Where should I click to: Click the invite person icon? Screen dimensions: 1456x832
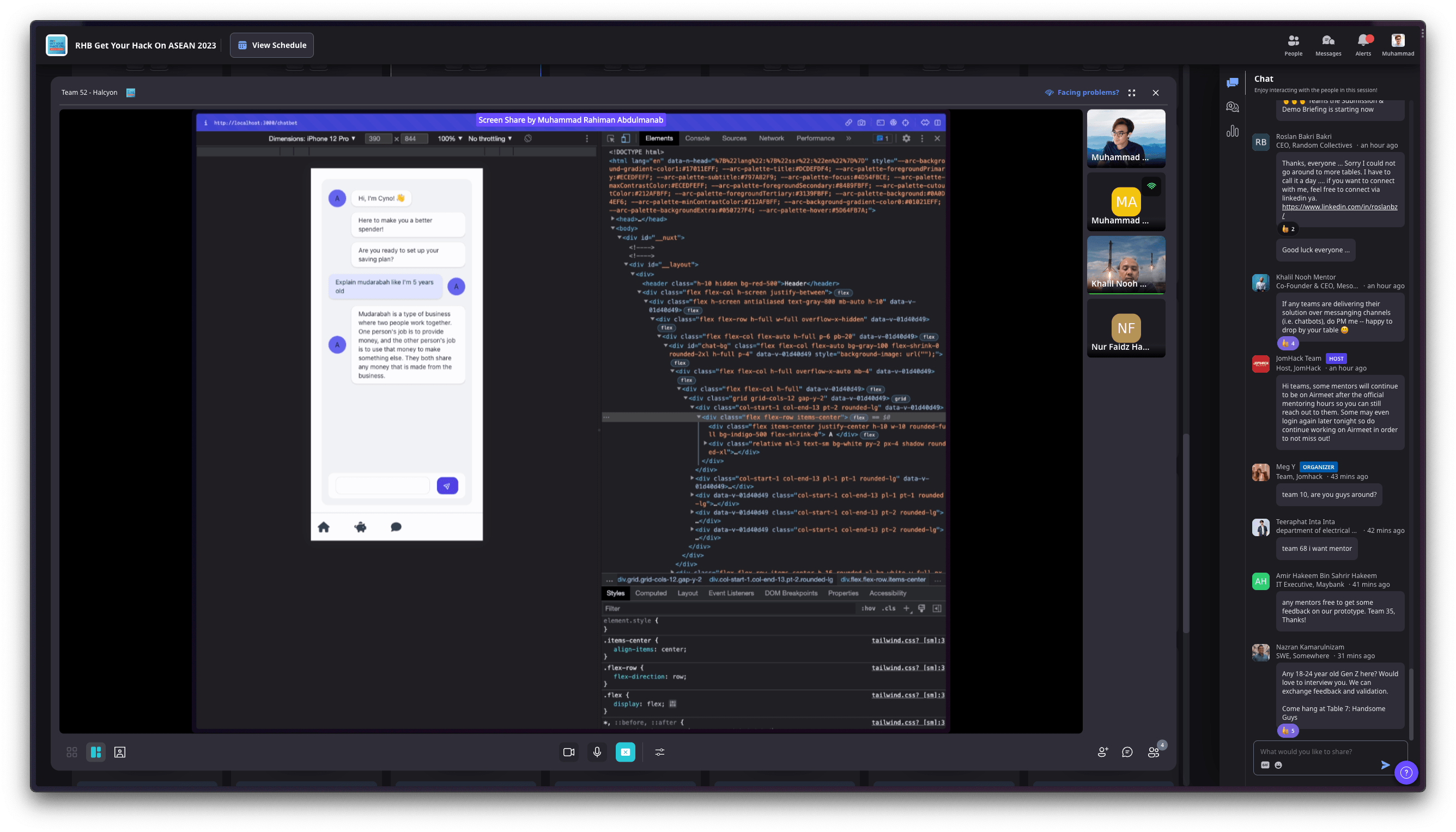(x=1103, y=752)
